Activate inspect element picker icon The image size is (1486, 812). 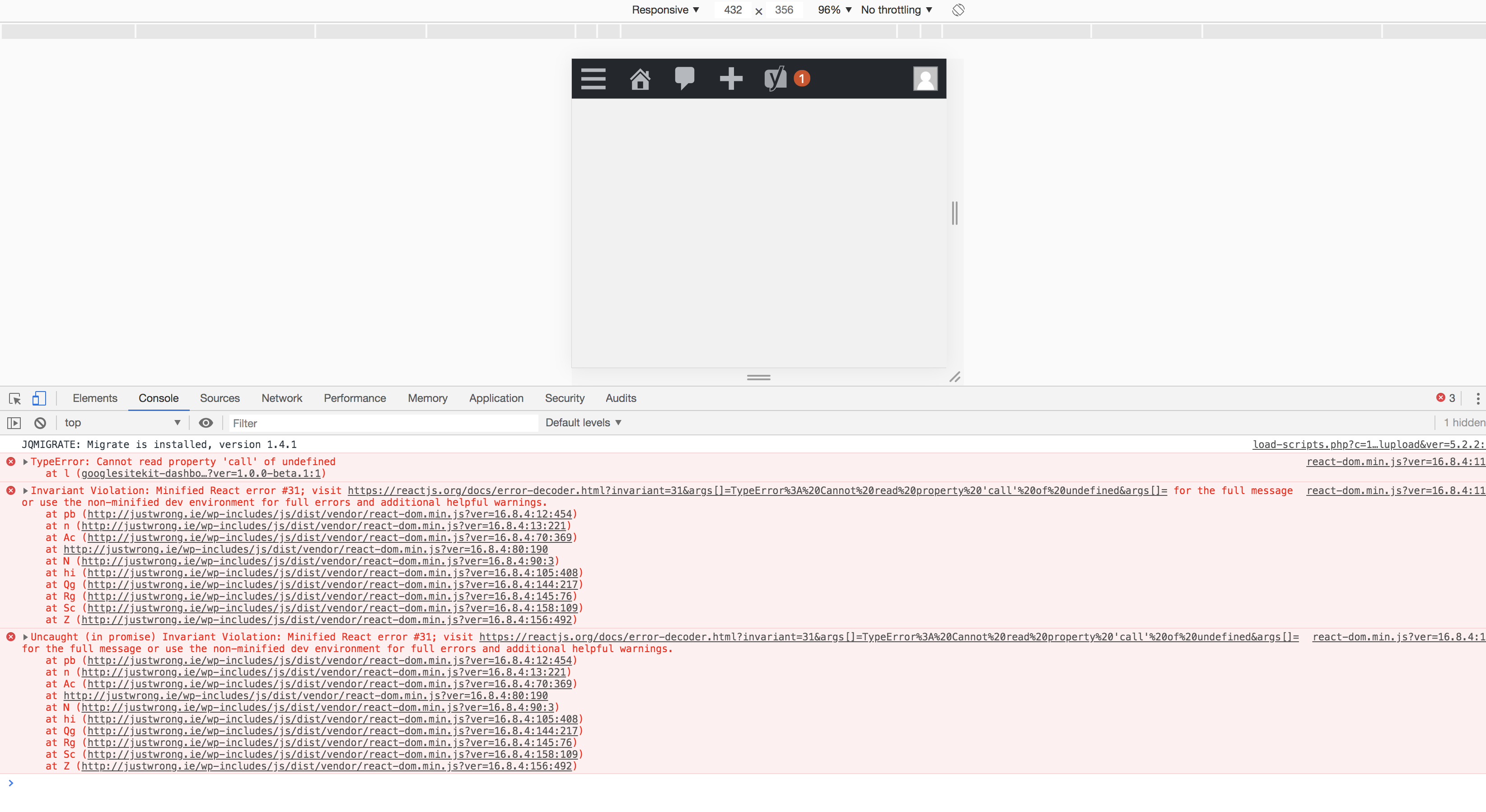pos(15,398)
